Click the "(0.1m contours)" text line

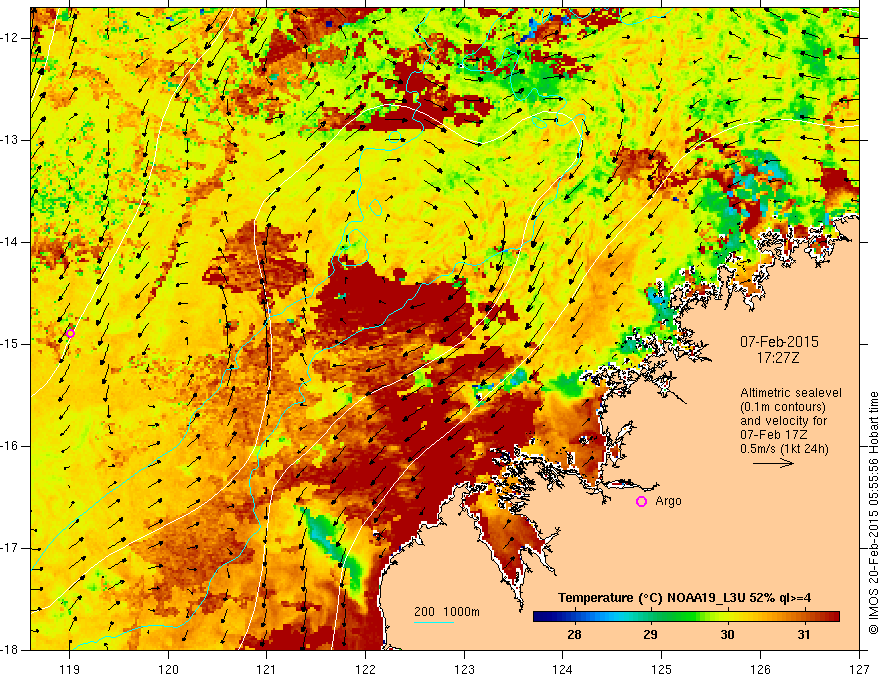point(783,407)
